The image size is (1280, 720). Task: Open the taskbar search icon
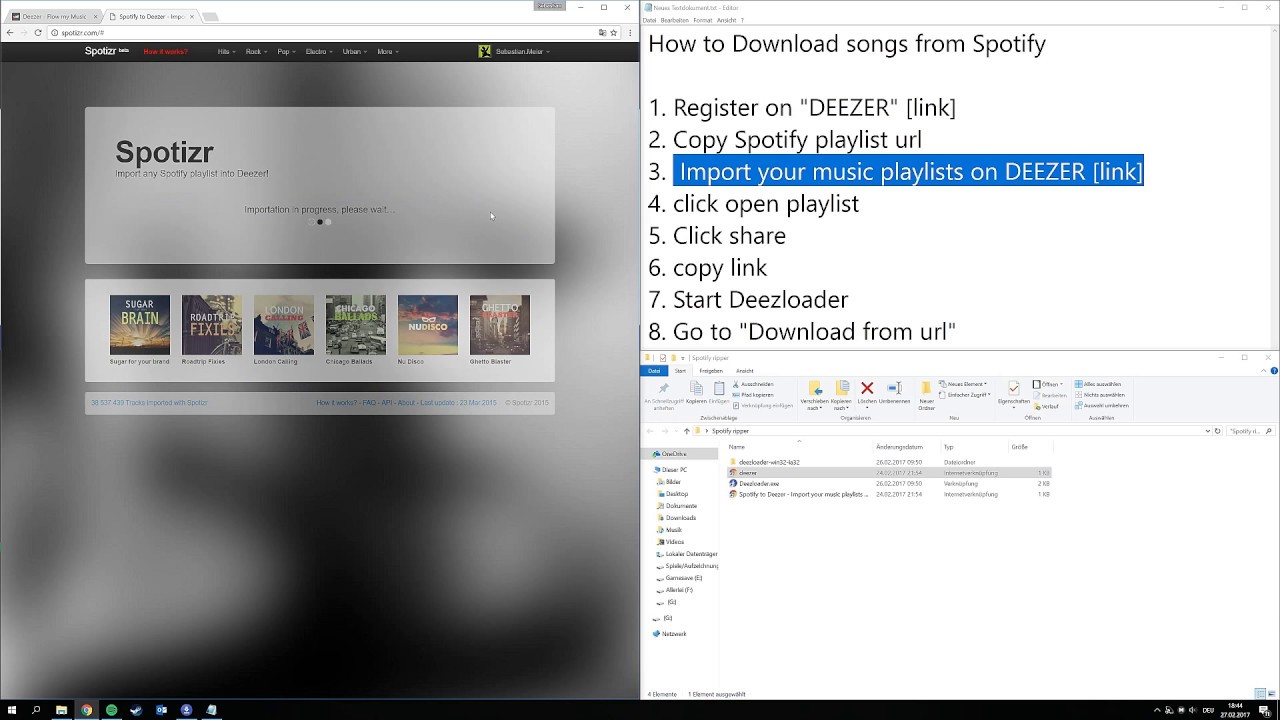coord(36,710)
